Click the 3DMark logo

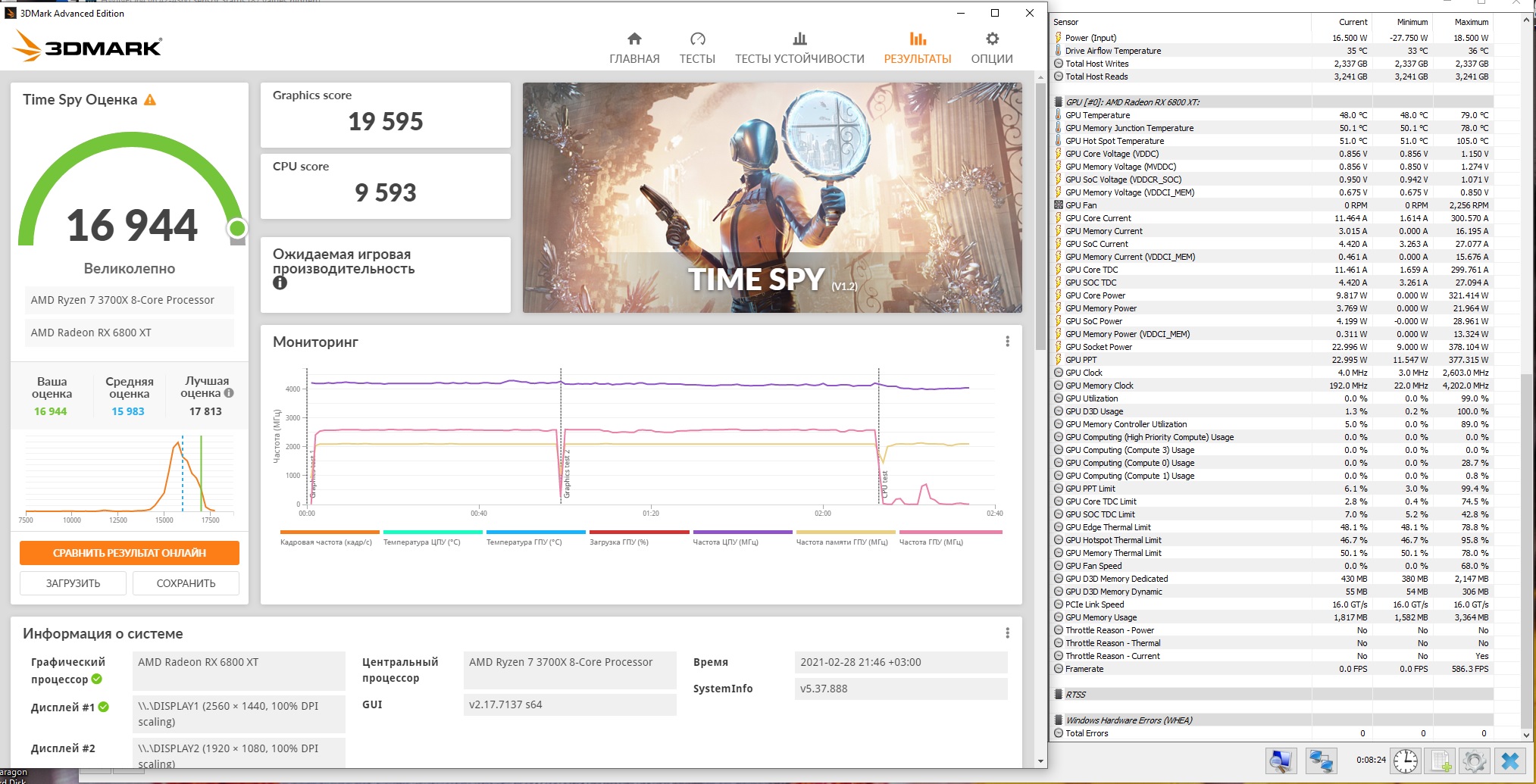coord(87,46)
